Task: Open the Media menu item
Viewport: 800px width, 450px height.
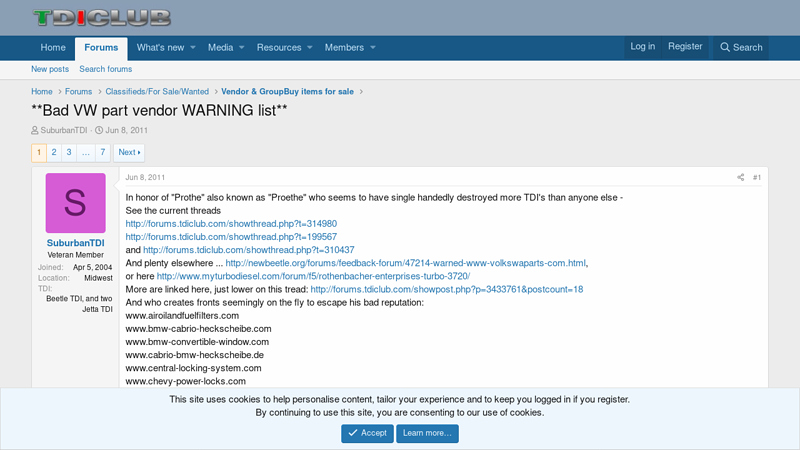Action: tap(220, 47)
